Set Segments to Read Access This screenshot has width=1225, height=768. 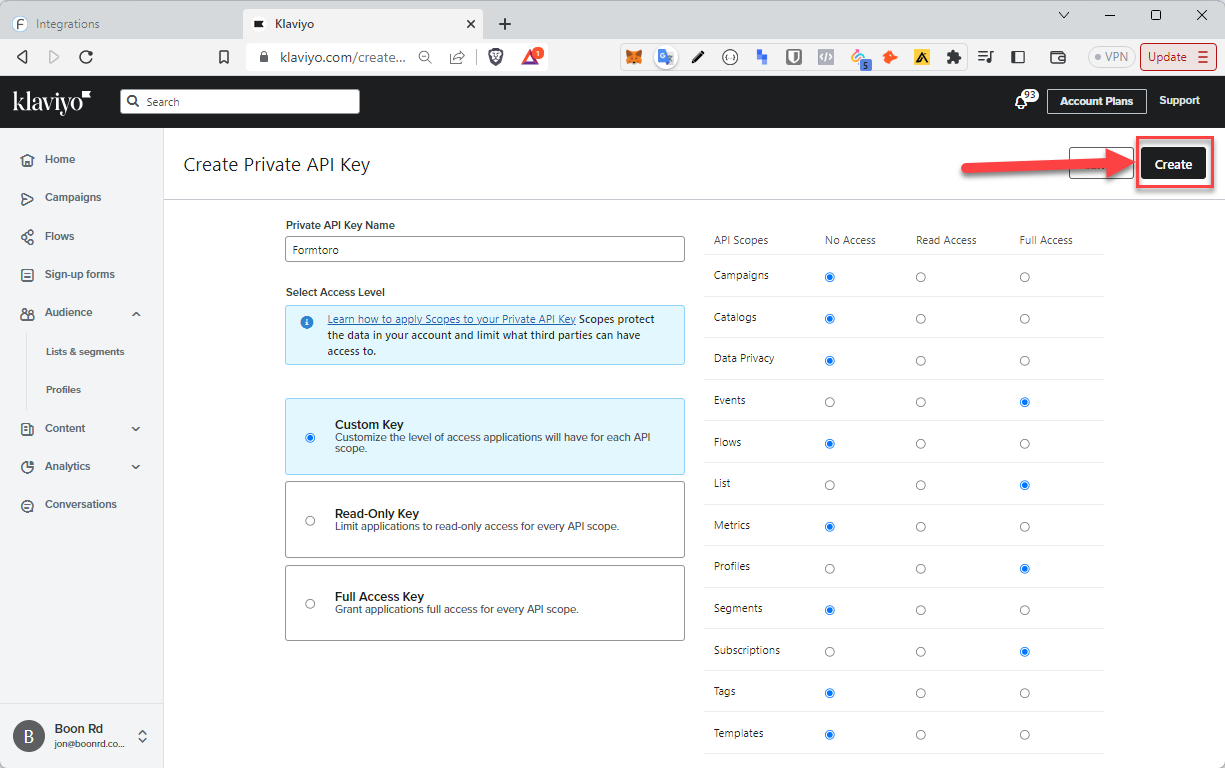pyautogui.click(x=920, y=610)
